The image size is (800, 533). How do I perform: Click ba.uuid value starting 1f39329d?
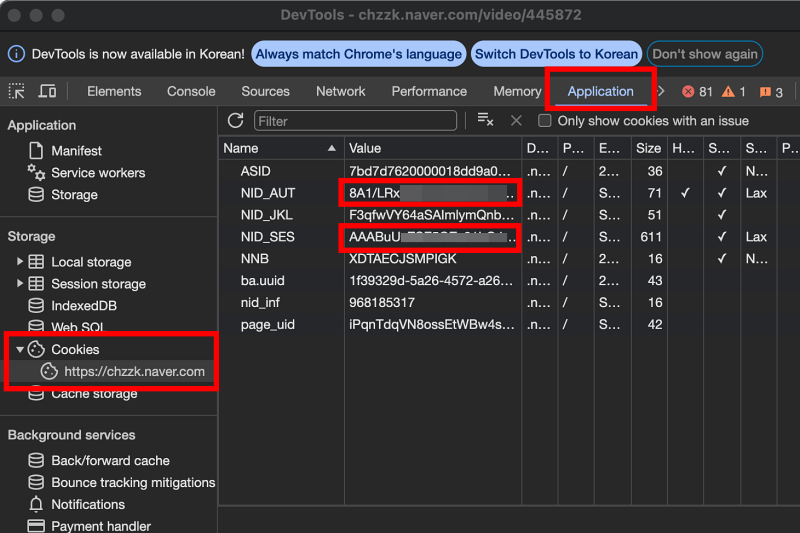(431, 281)
